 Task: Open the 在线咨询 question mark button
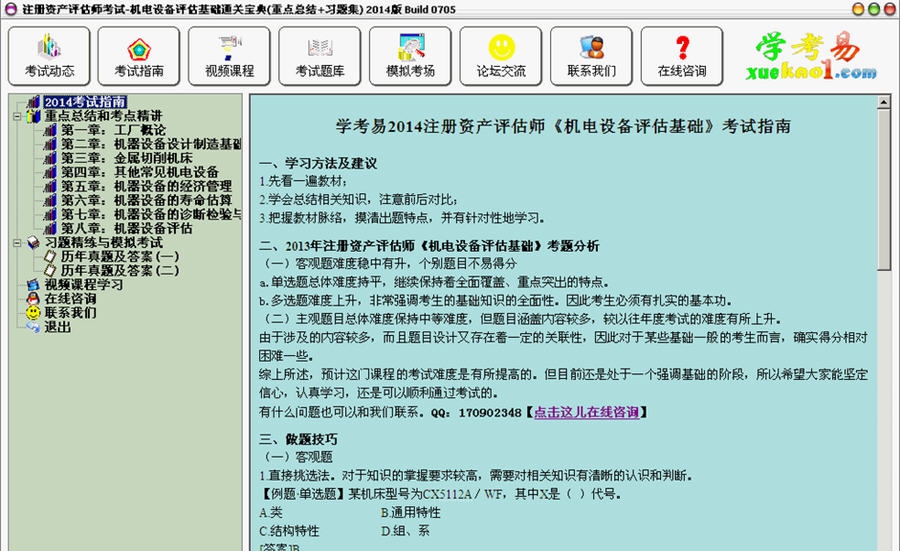pyautogui.click(x=682, y=56)
